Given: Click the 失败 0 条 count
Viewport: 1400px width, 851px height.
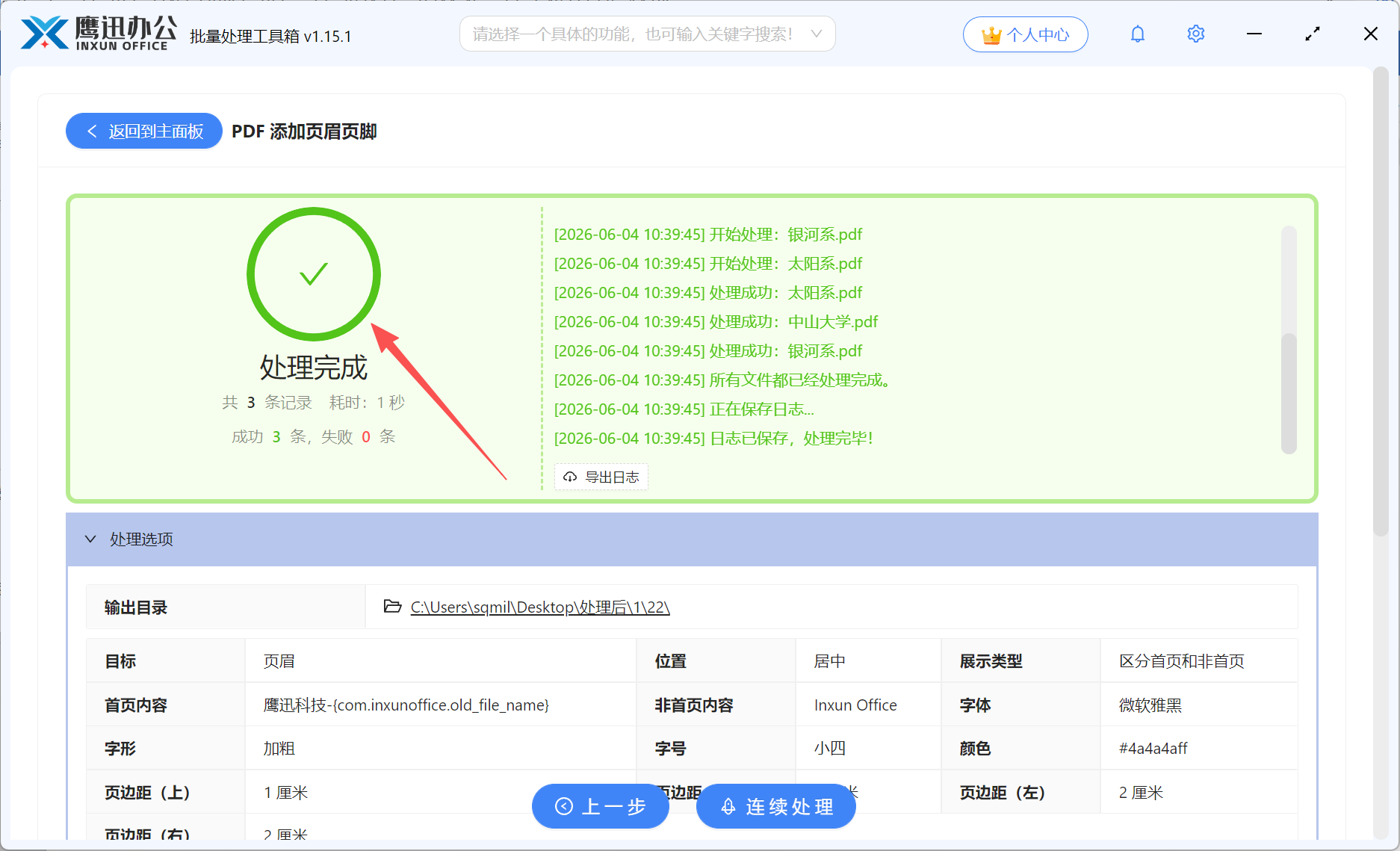Looking at the screenshot, I should click(x=358, y=437).
